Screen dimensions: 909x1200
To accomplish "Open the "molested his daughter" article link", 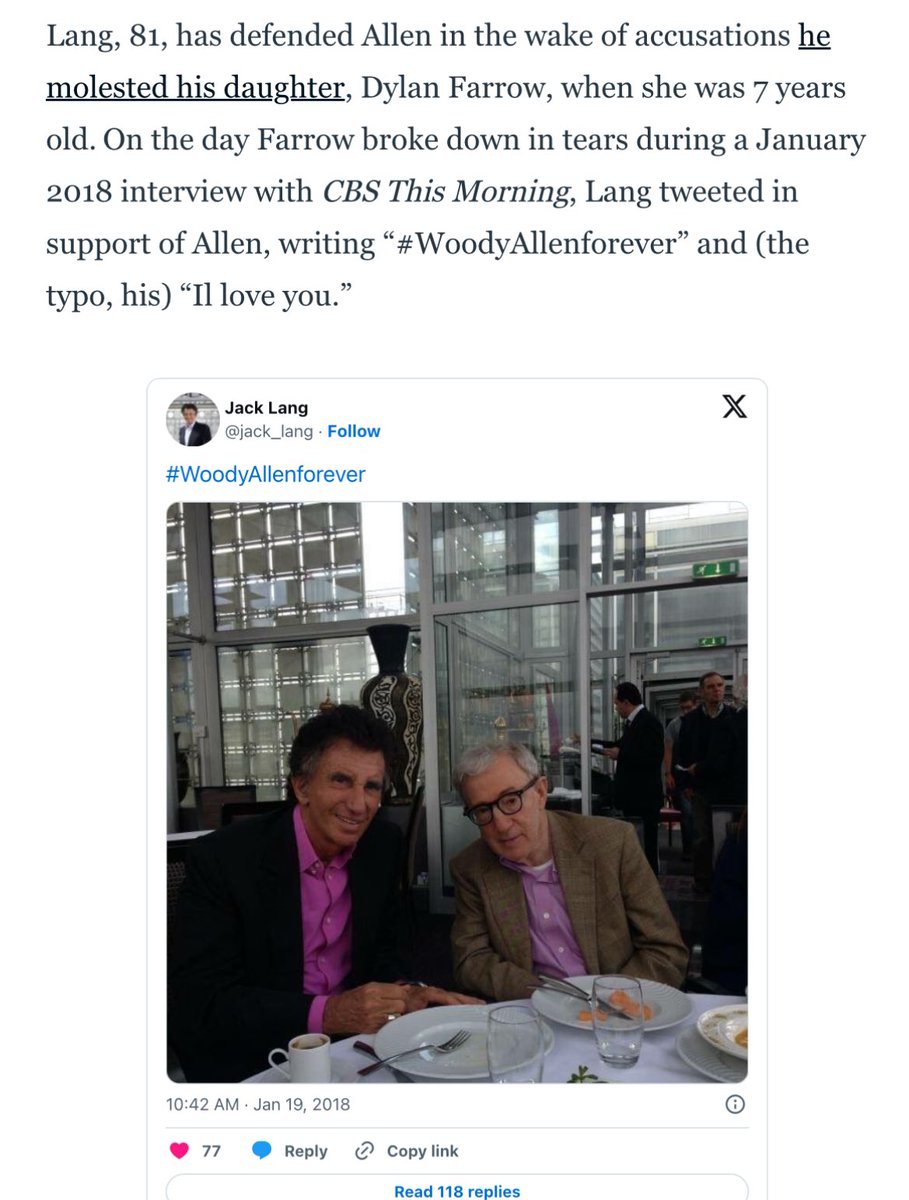I will tap(195, 87).
